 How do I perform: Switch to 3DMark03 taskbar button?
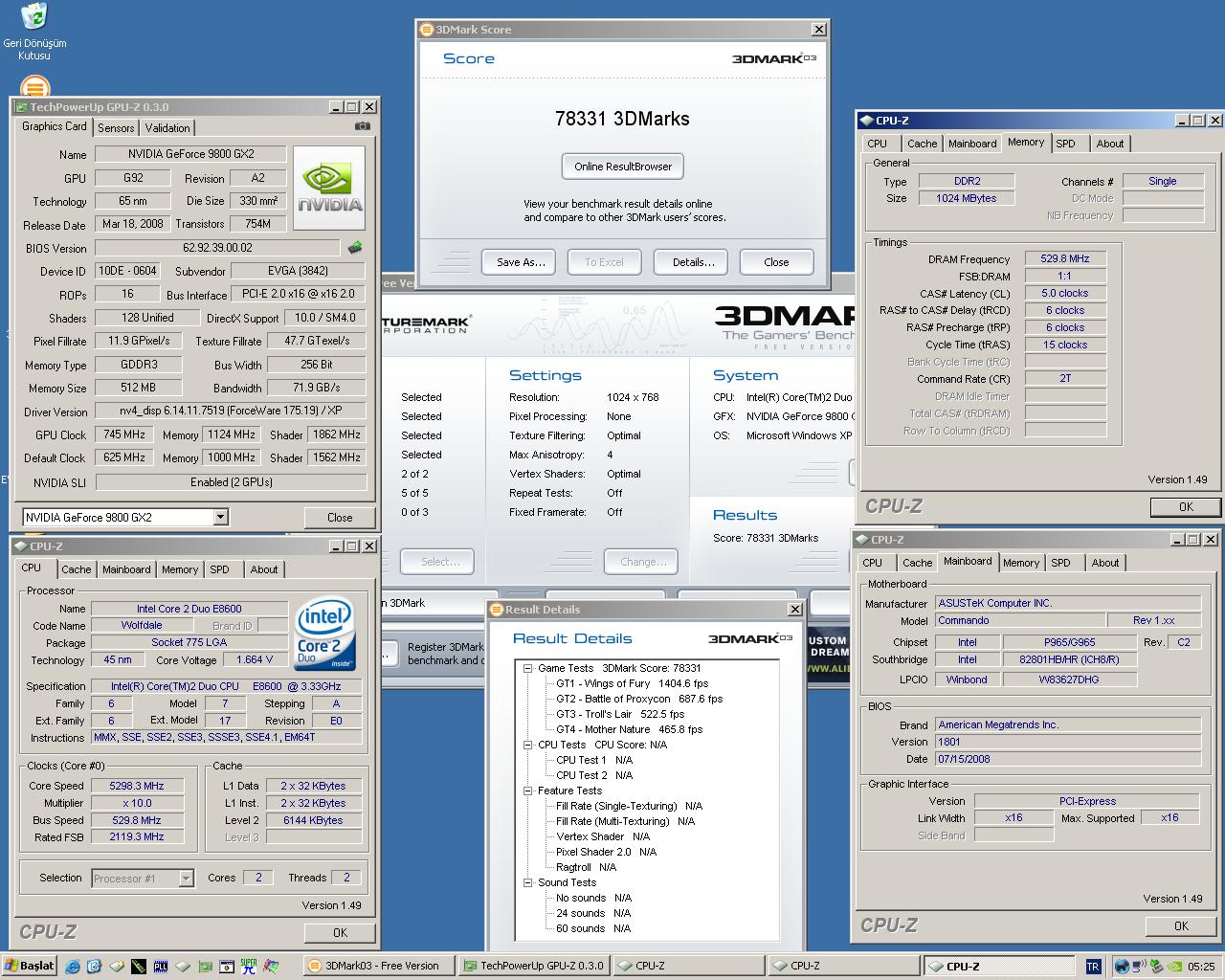click(x=378, y=967)
